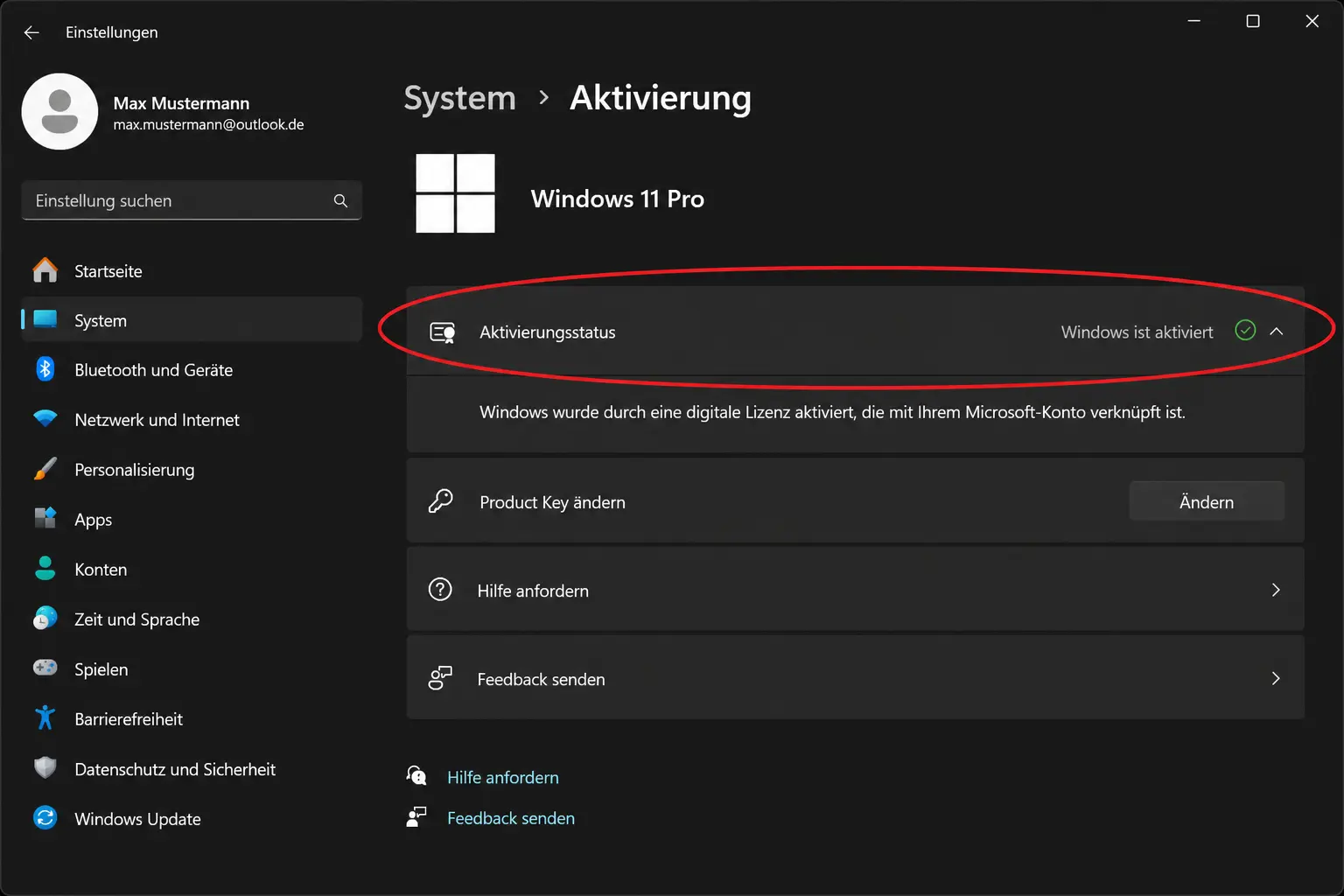Click the Einstellungen window title
Image resolution: width=1344 pixels, height=896 pixels.
tap(112, 32)
